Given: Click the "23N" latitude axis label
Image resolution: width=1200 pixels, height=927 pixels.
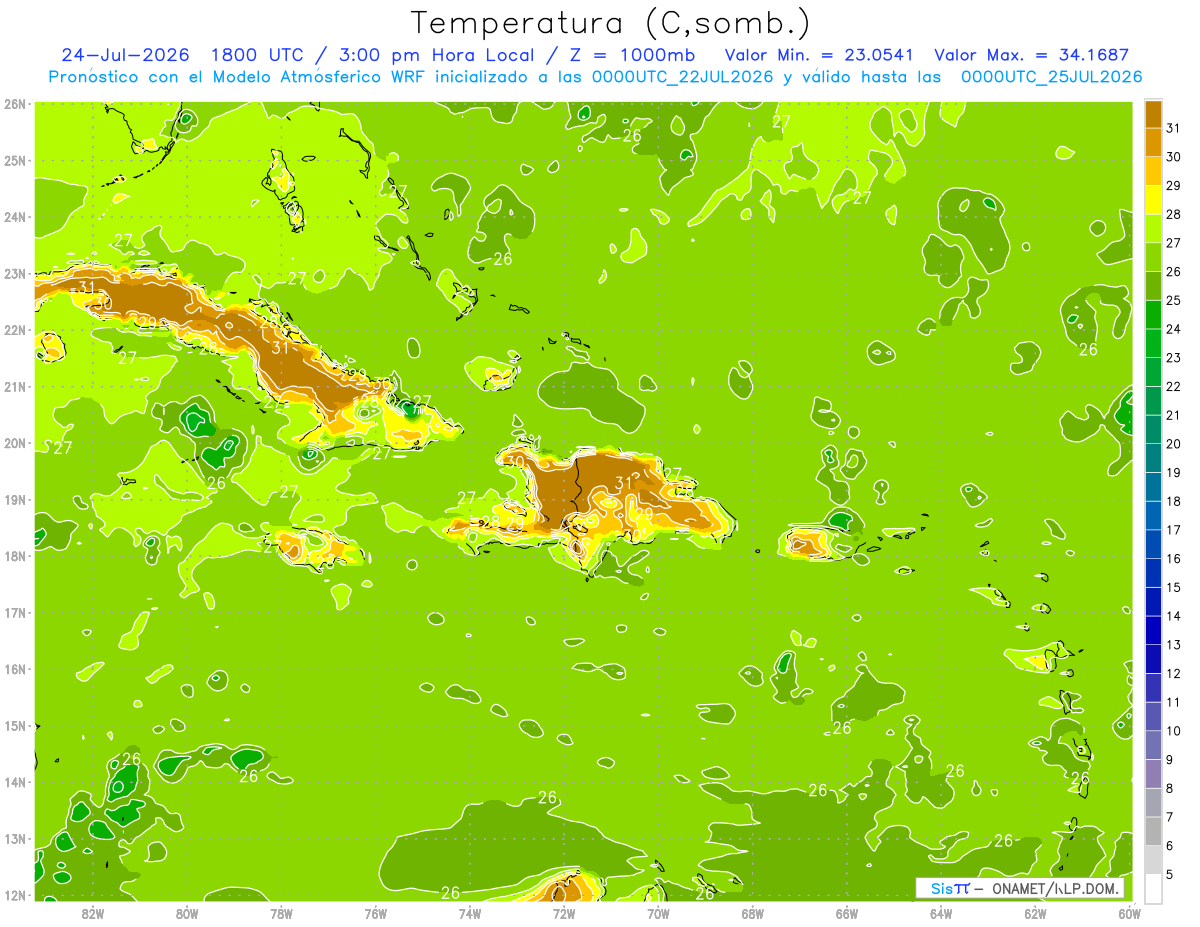Looking at the screenshot, I should (x=14, y=273).
